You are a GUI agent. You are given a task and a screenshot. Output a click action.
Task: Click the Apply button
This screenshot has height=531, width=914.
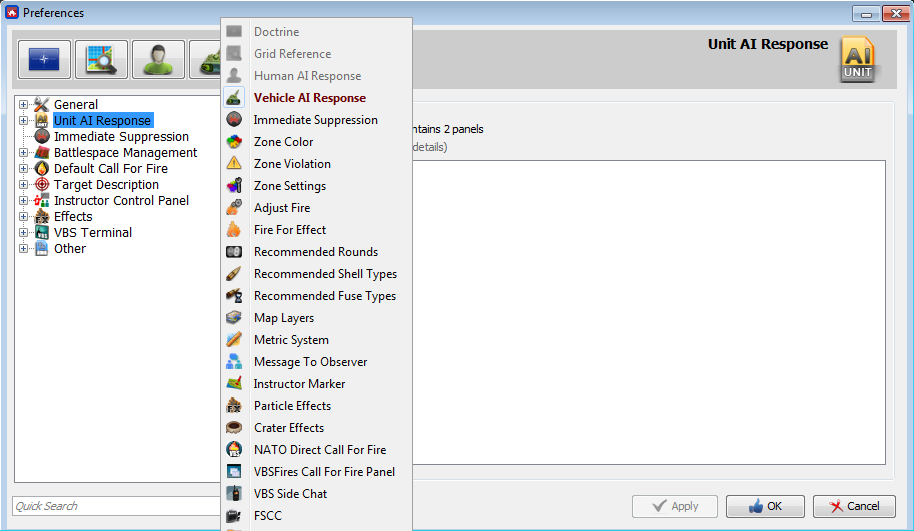675,506
